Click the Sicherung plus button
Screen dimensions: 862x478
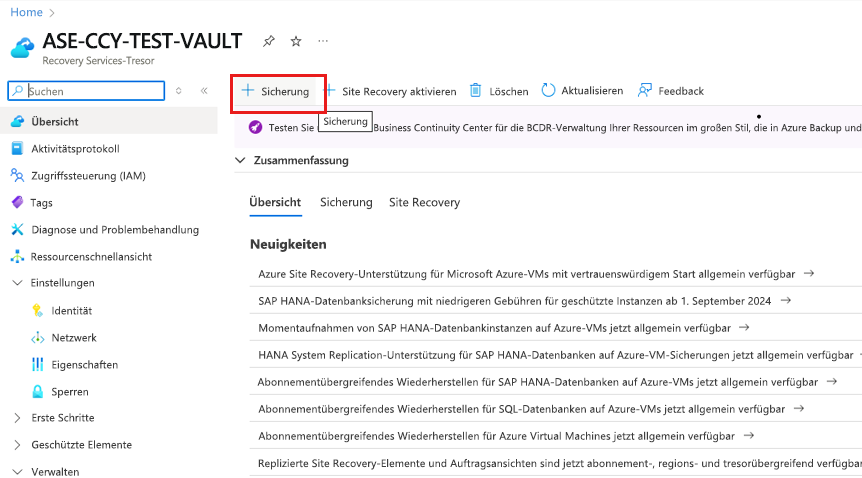point(275,91)
